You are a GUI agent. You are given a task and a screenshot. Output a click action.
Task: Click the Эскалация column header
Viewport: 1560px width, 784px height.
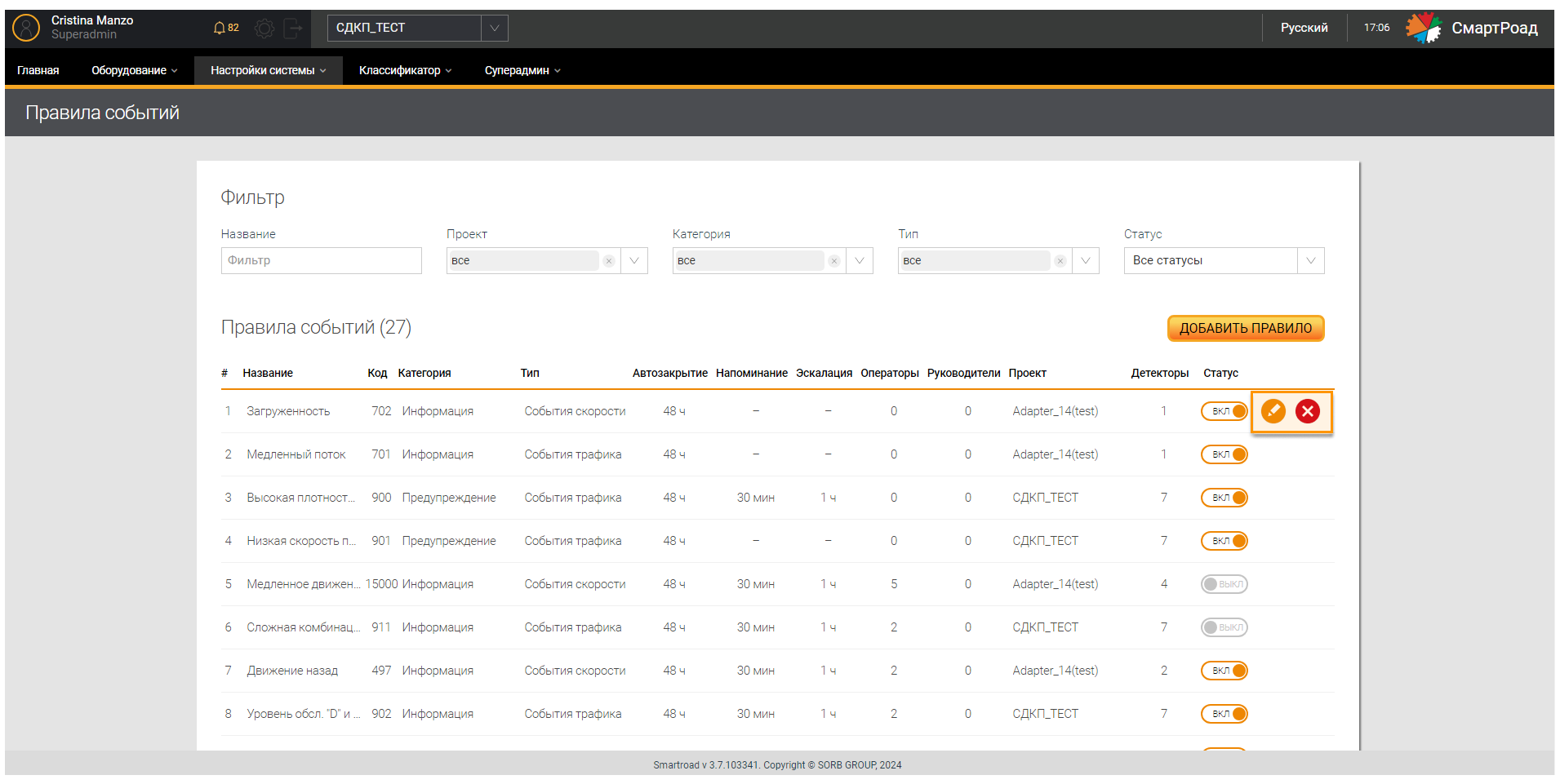[x=824, y=373]
